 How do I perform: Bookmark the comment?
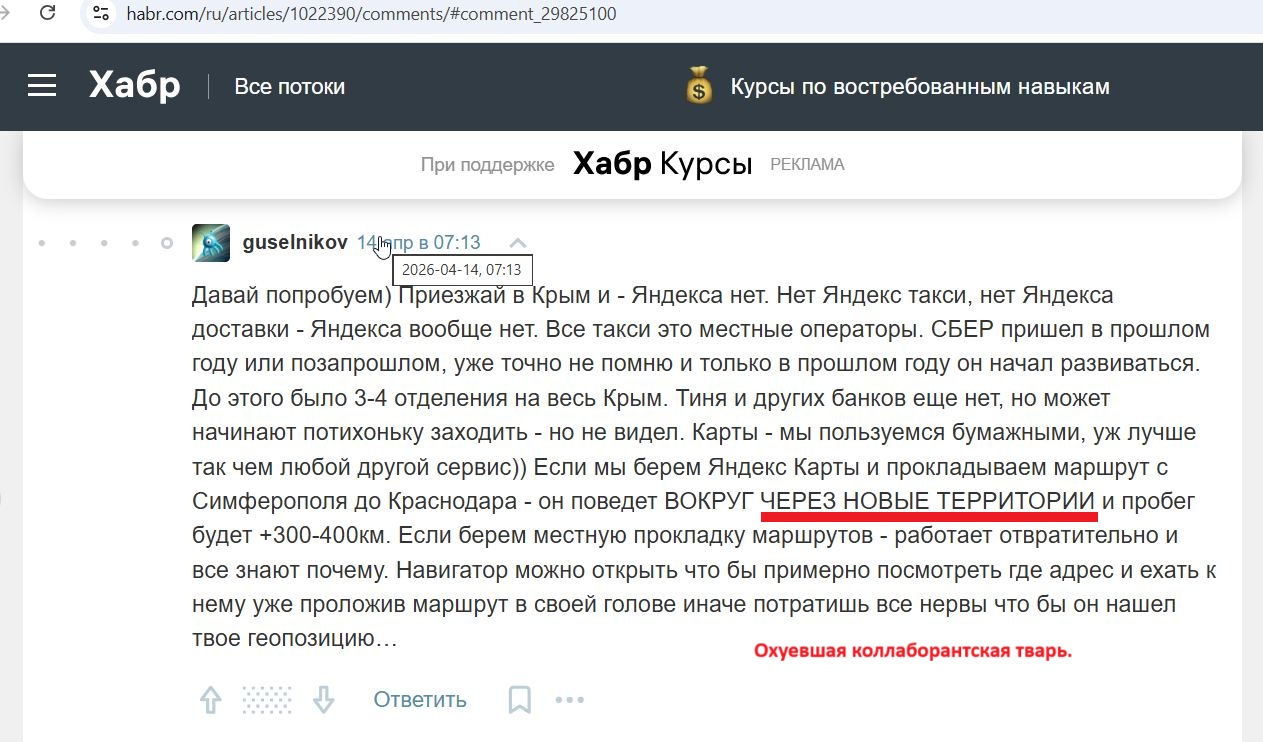pos(519,700)
